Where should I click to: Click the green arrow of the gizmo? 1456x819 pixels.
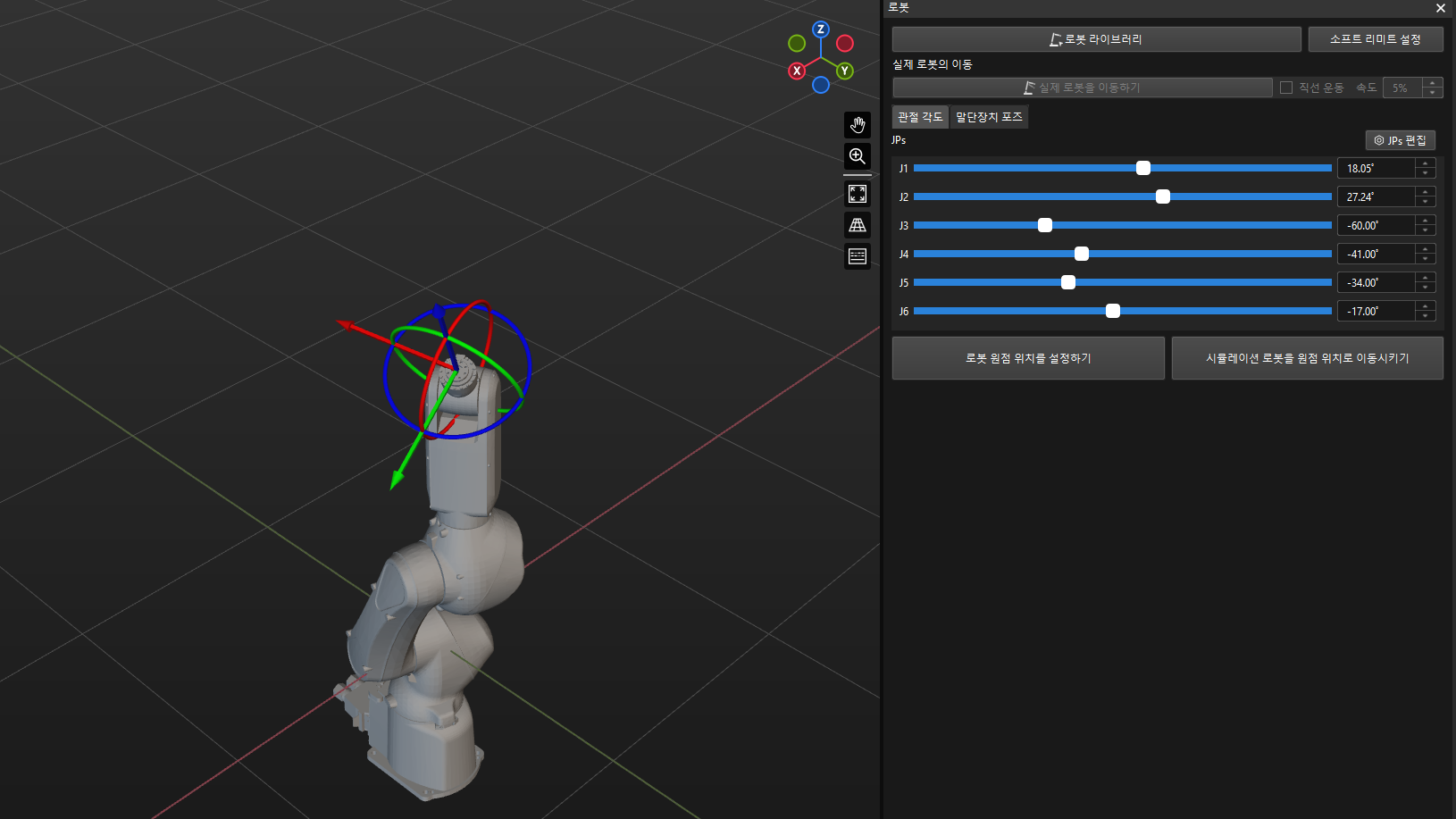[397, 479]
